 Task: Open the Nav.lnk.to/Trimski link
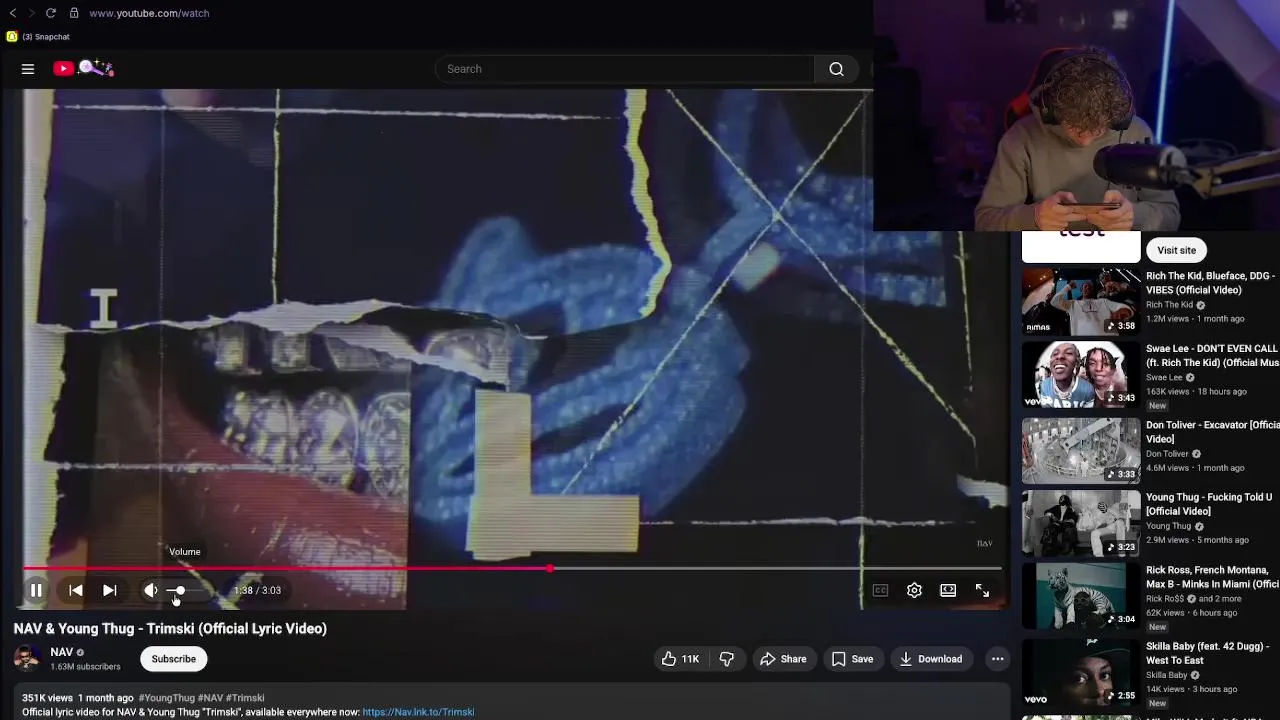point(418,712)
